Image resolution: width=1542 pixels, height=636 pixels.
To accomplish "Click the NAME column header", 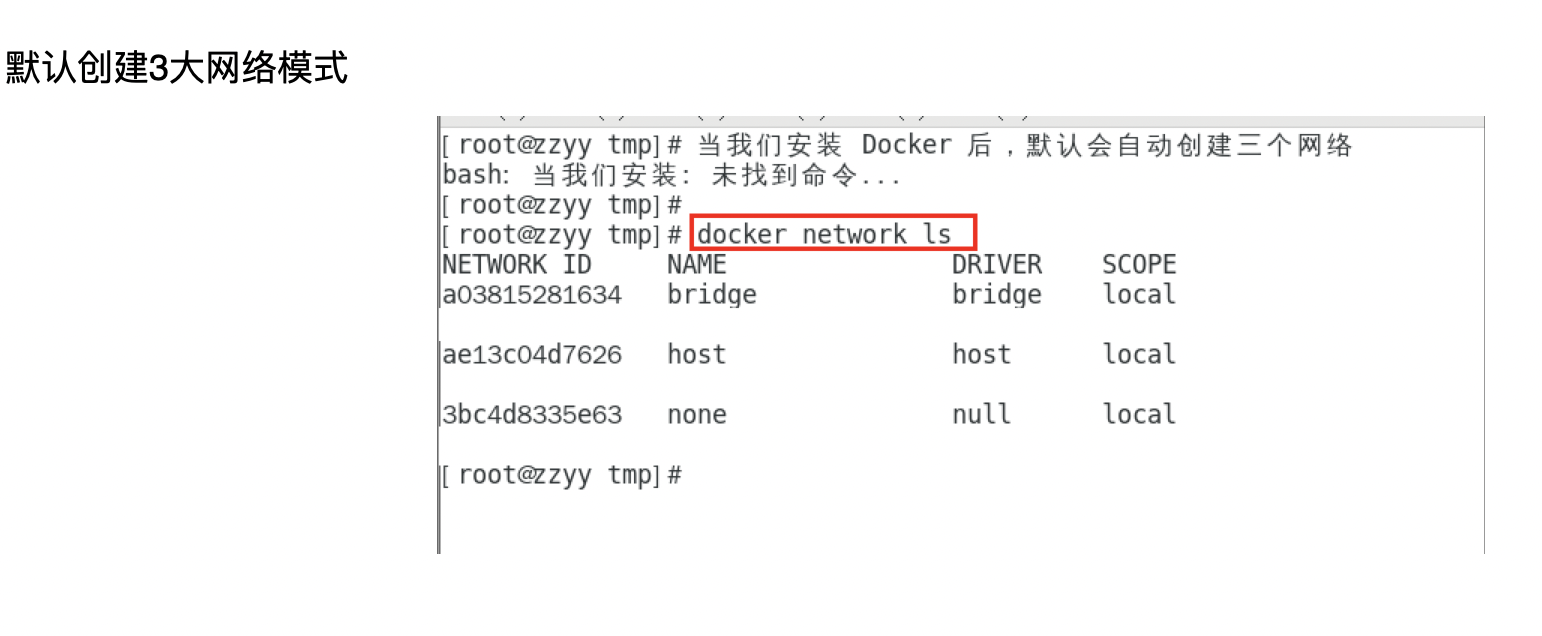I will click(x=696, y=265).
